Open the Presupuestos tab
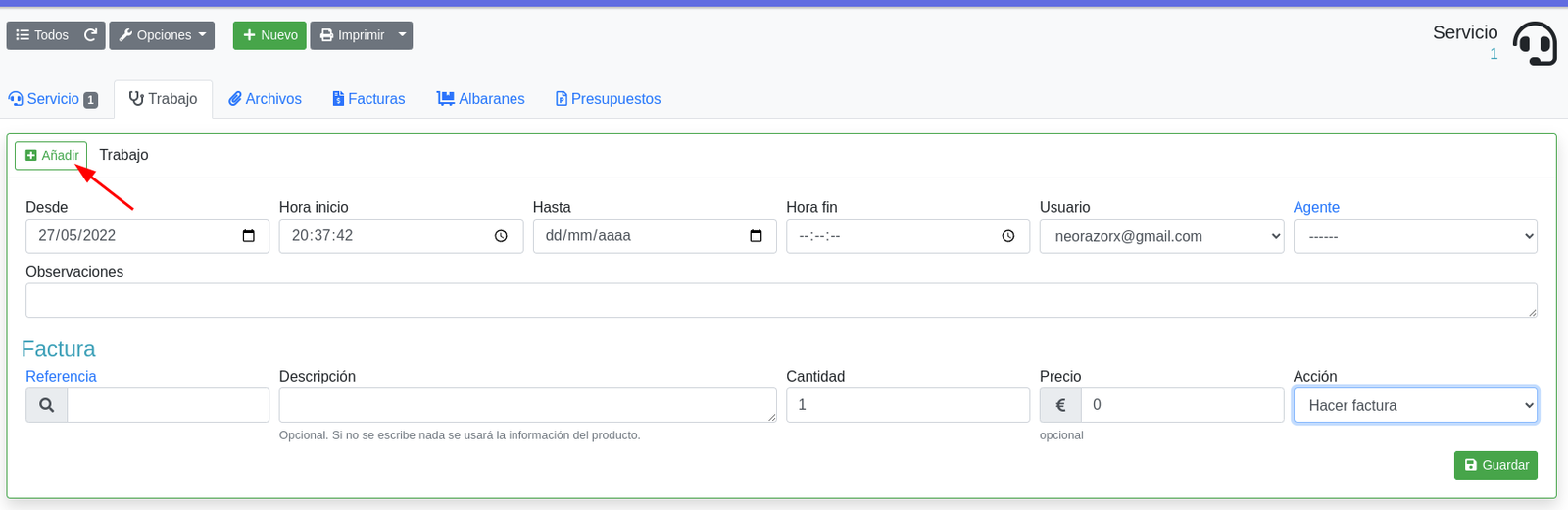 (608, 99)
